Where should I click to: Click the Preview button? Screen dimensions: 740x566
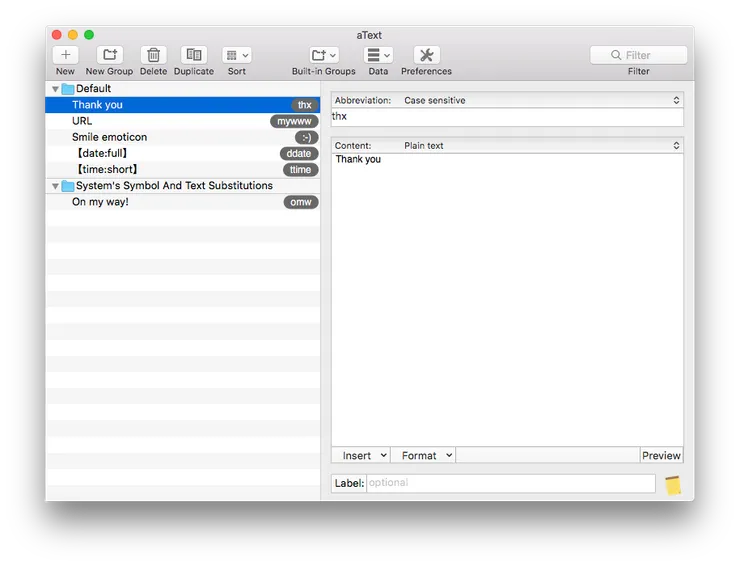point(661,455)
